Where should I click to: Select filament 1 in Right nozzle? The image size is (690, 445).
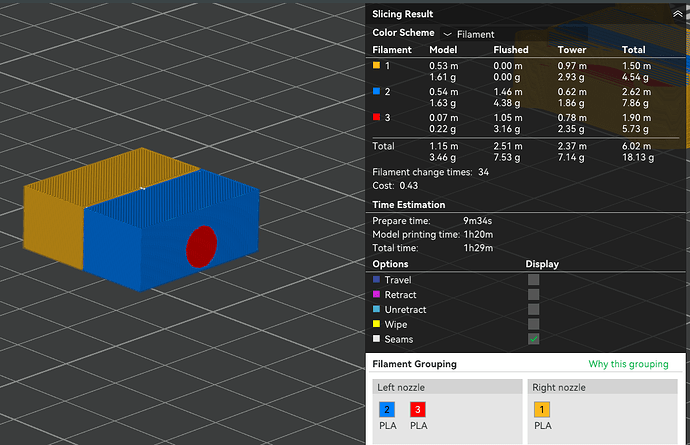(542, 409)
